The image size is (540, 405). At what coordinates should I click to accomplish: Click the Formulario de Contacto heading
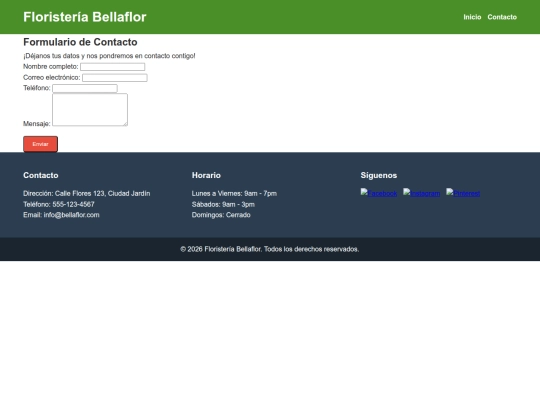(x=80, y=42)
